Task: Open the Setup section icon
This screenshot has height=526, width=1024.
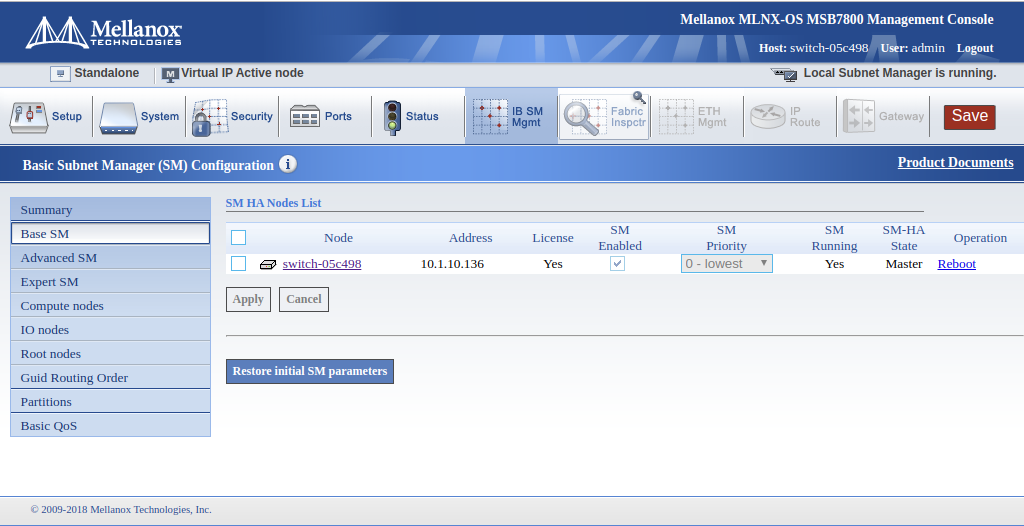Action: click(28, 117)
